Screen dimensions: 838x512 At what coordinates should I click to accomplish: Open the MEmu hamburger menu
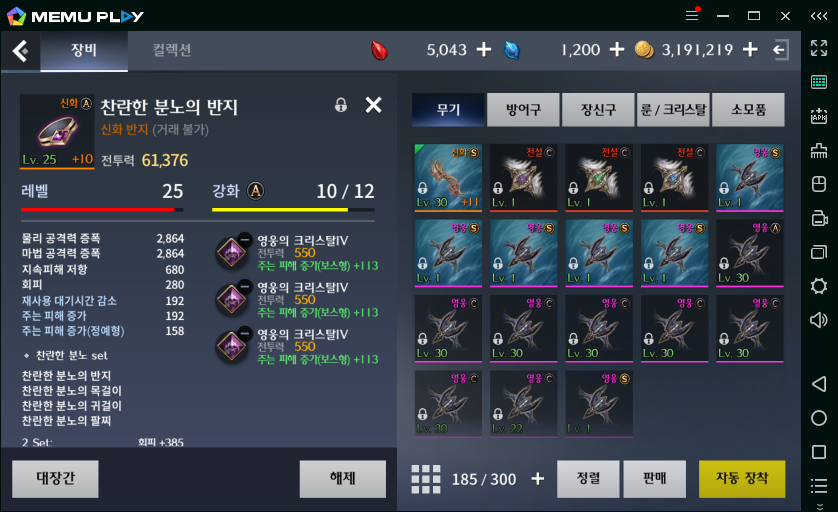coord(692,15)
